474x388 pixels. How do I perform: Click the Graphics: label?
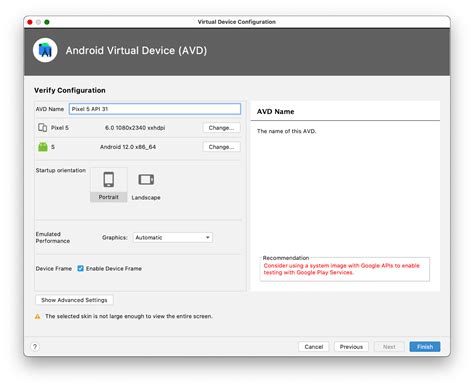click(115, 237)
